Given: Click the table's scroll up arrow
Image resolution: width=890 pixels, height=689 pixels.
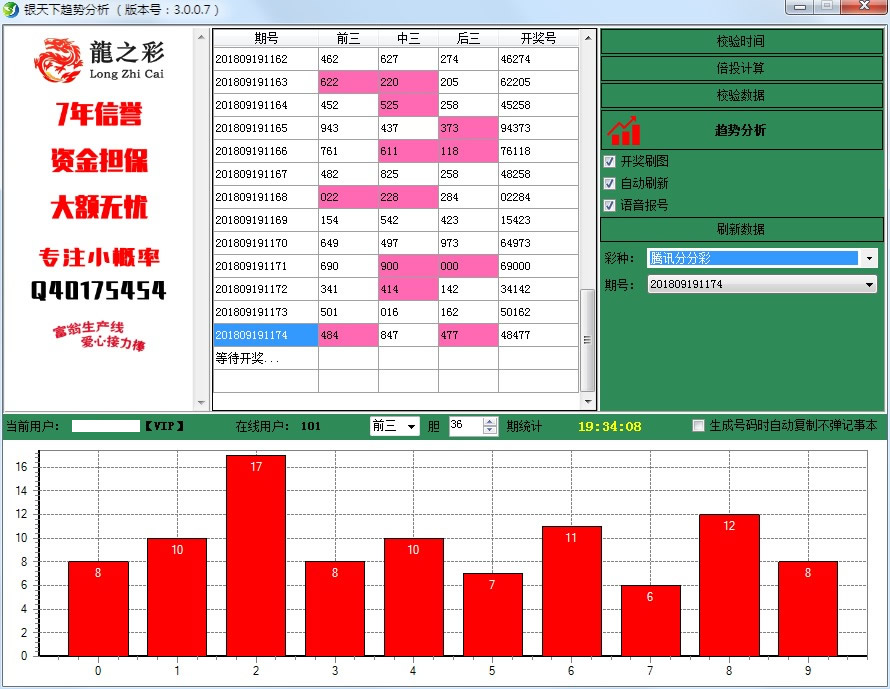Looking at the screenshot, I should [x=588, y=39].
